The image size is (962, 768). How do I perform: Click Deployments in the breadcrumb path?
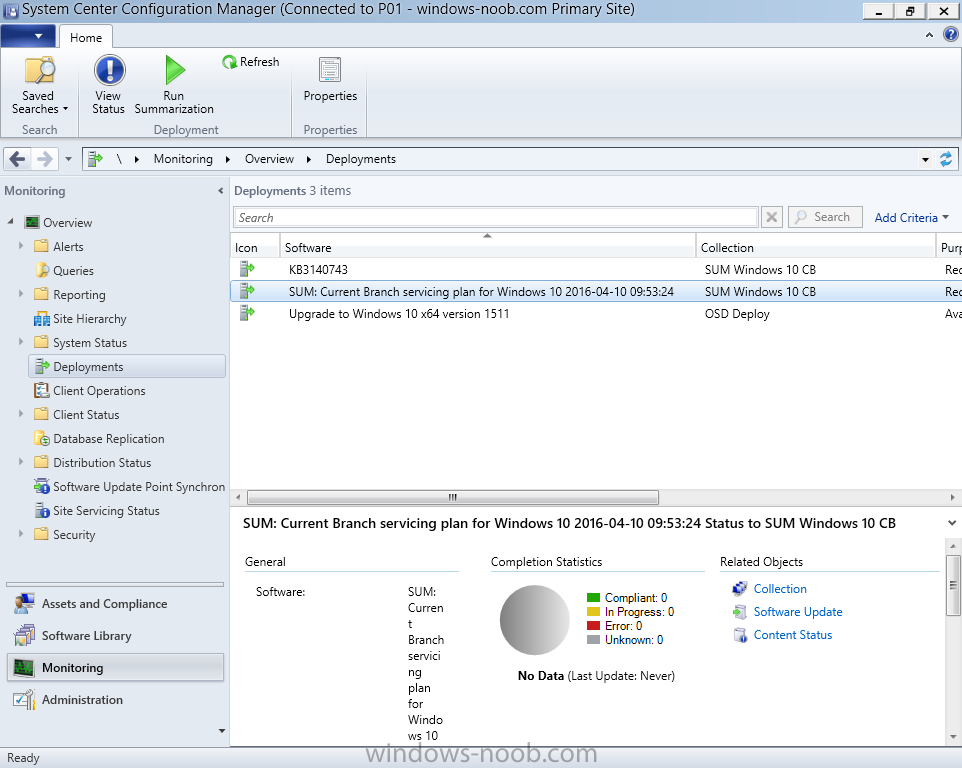361,159
